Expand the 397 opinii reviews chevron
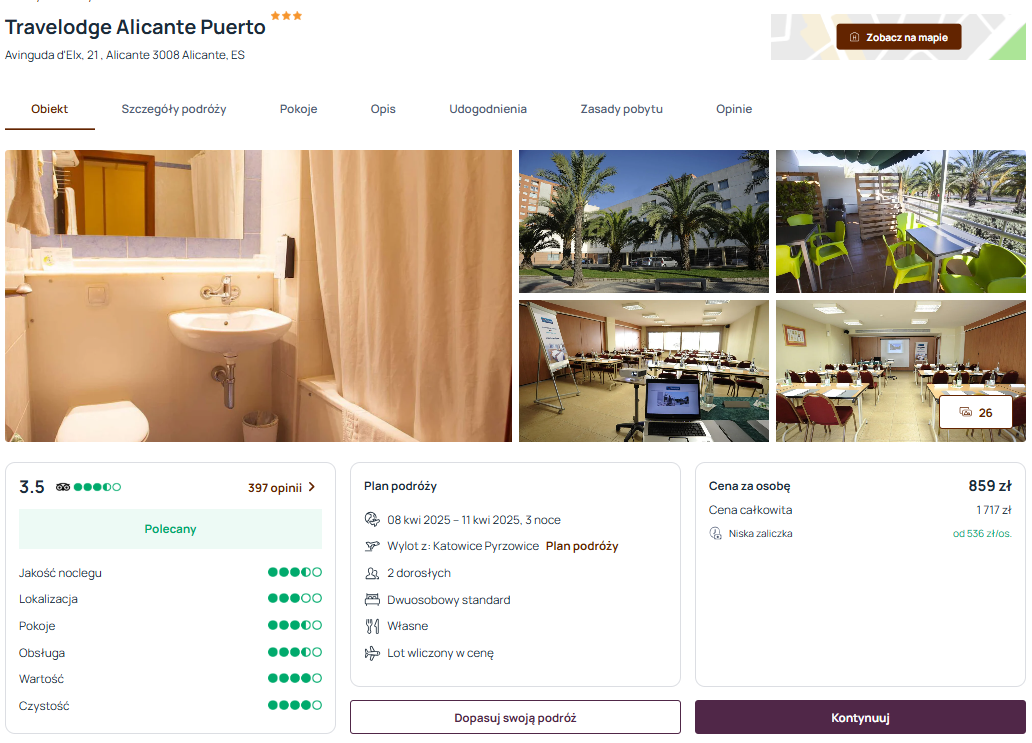 pyautogui.click(x=312, y=487)
